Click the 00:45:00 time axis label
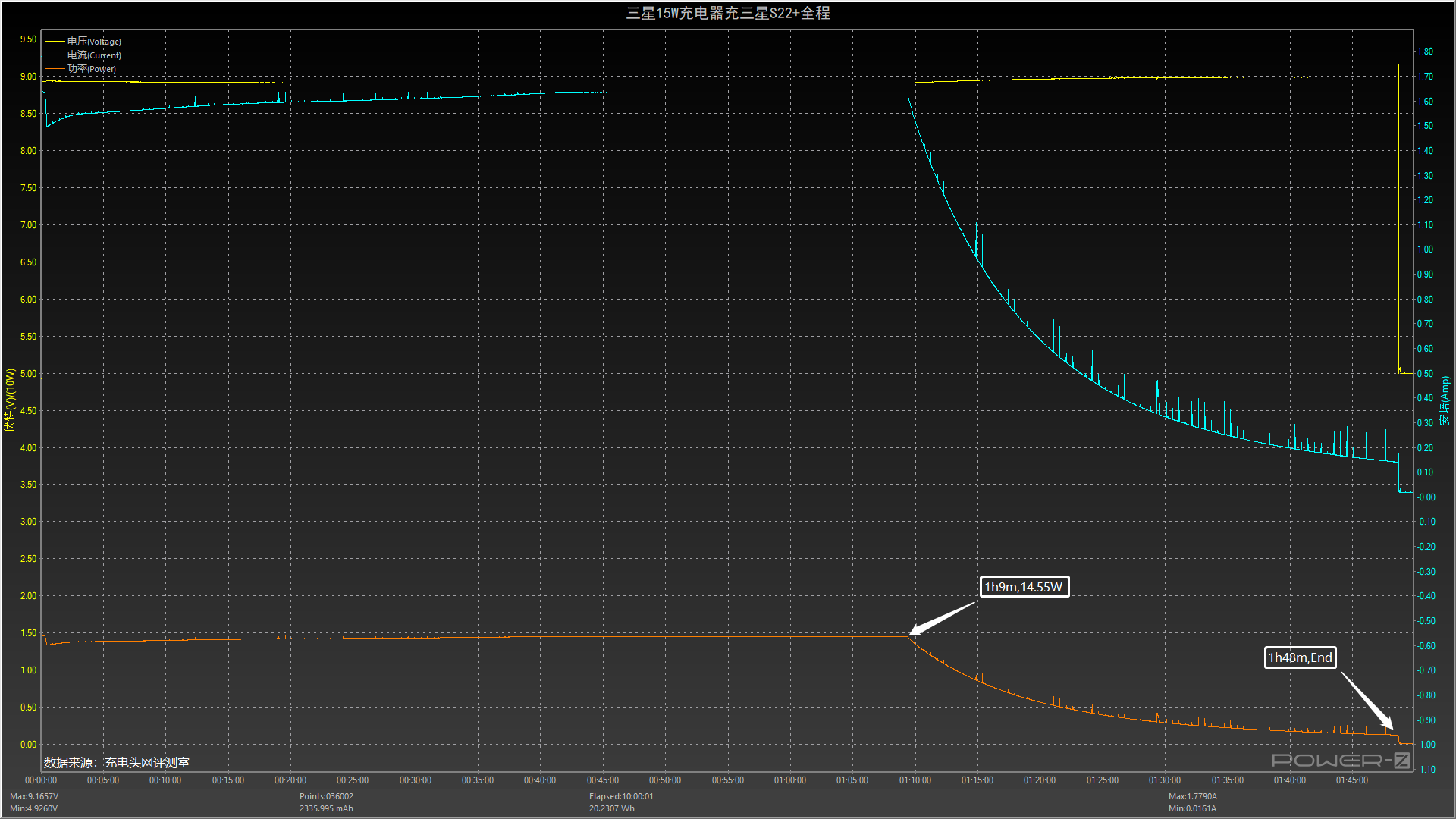The image size is (1456, 819). (x=603, y=780)
